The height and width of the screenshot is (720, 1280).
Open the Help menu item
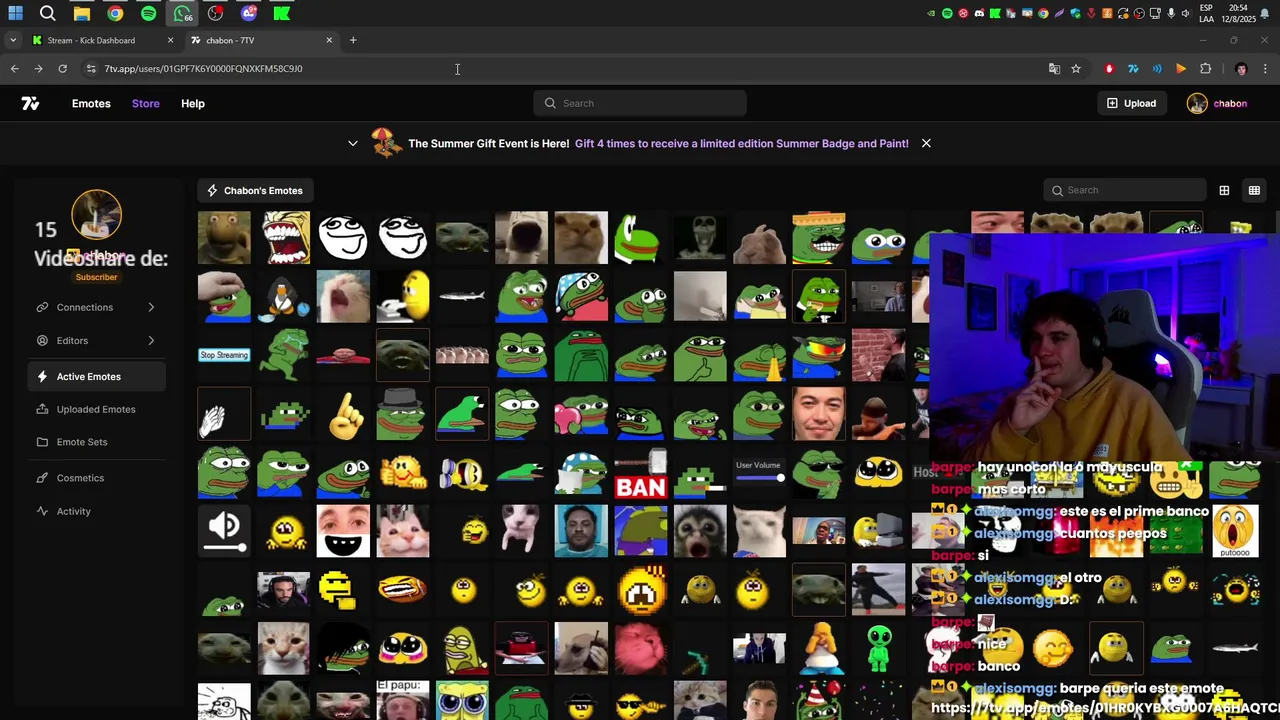[193, 103]
